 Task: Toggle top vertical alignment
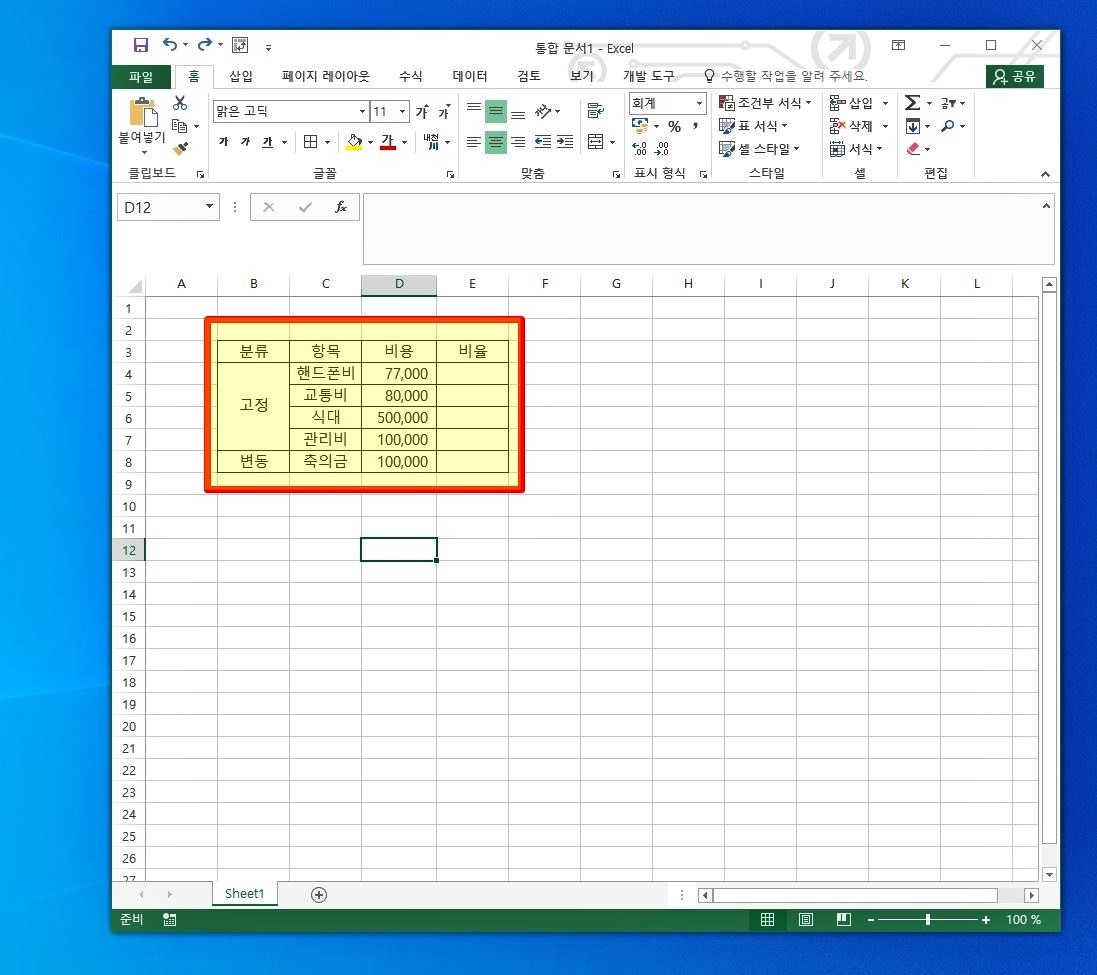coord(474,111)
